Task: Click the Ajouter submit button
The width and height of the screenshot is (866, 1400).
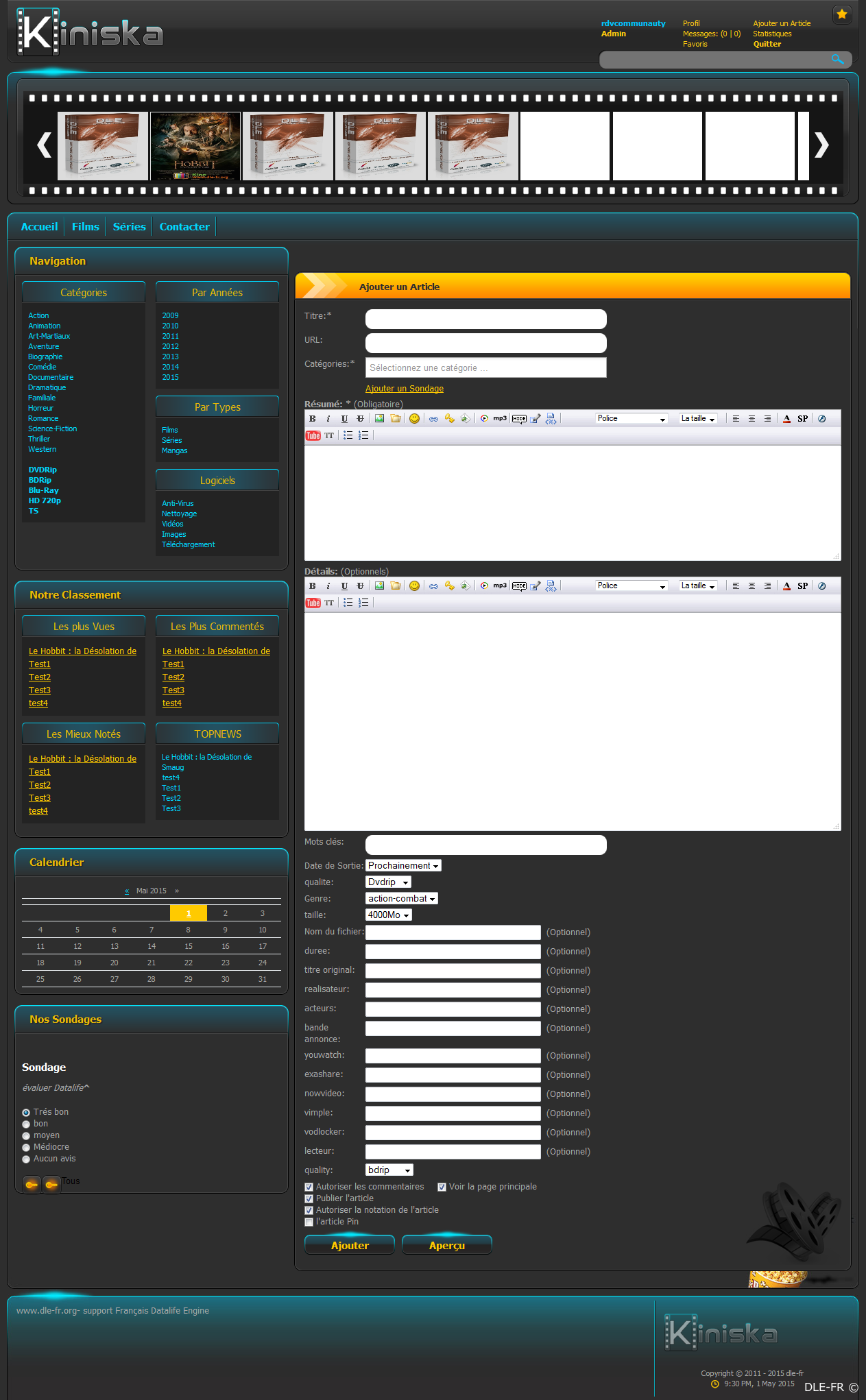Action: click(x=350, y=1245)
